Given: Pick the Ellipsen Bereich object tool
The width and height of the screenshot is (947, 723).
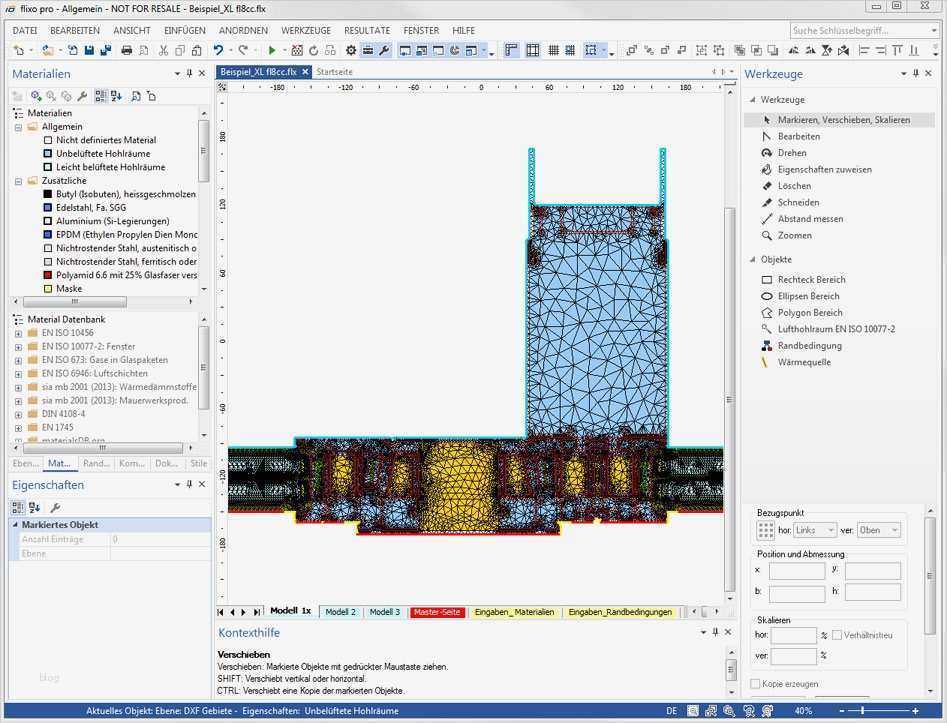Looking at the screenshot, I should pyautogui.click(x=811, y=296).
